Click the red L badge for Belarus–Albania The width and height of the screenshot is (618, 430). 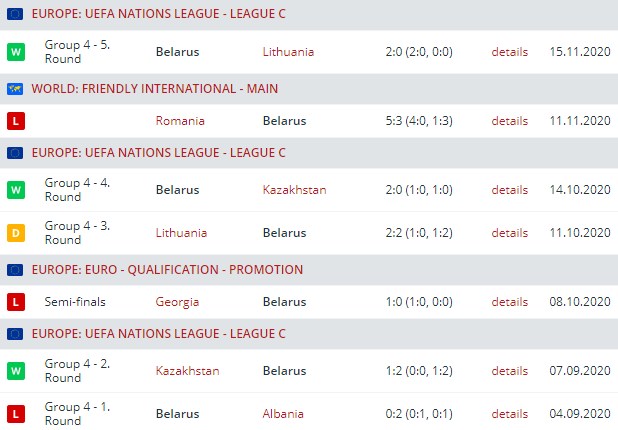tap(16, 414)
